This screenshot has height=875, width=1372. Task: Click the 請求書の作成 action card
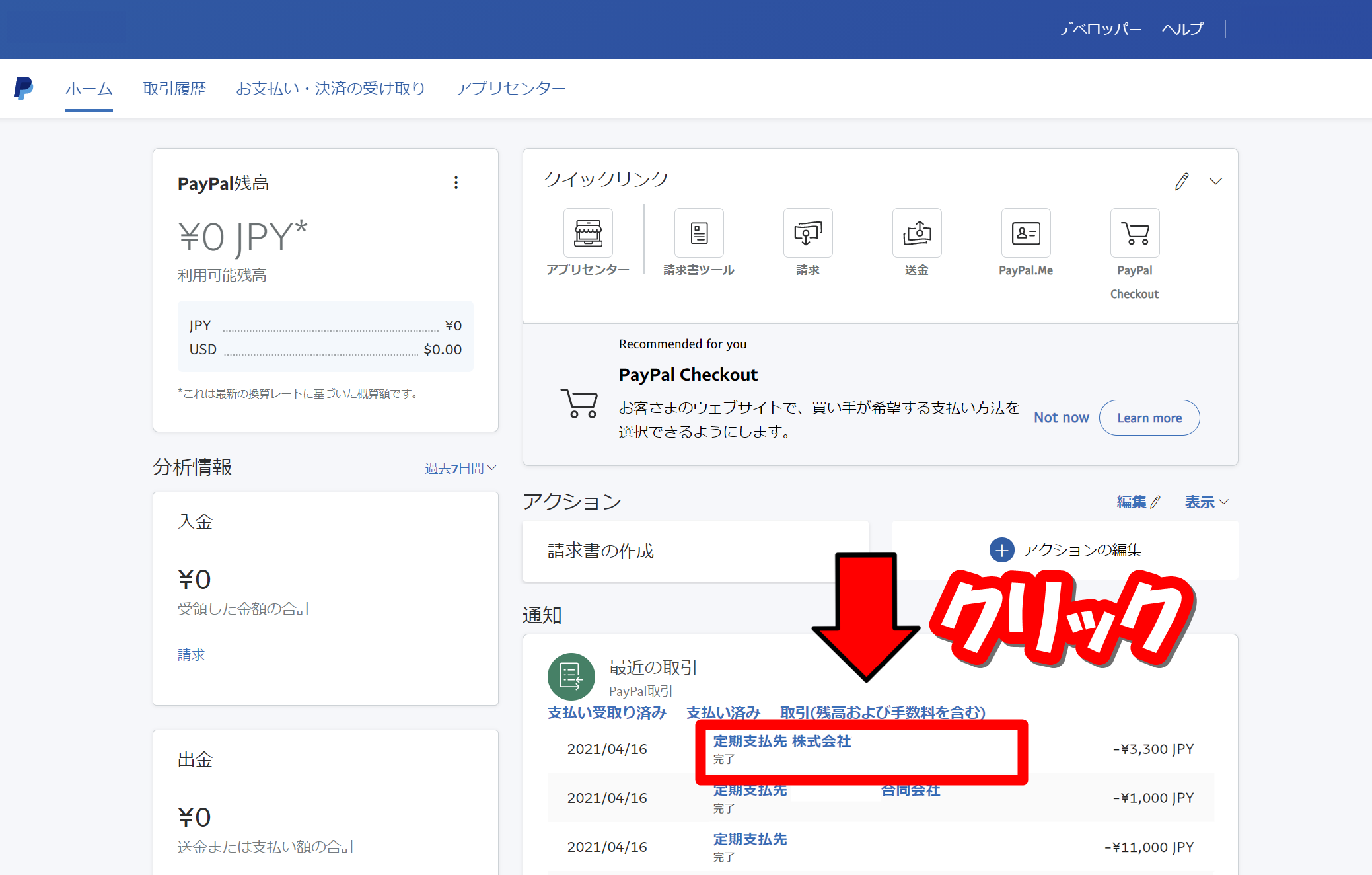pos(695,551)
